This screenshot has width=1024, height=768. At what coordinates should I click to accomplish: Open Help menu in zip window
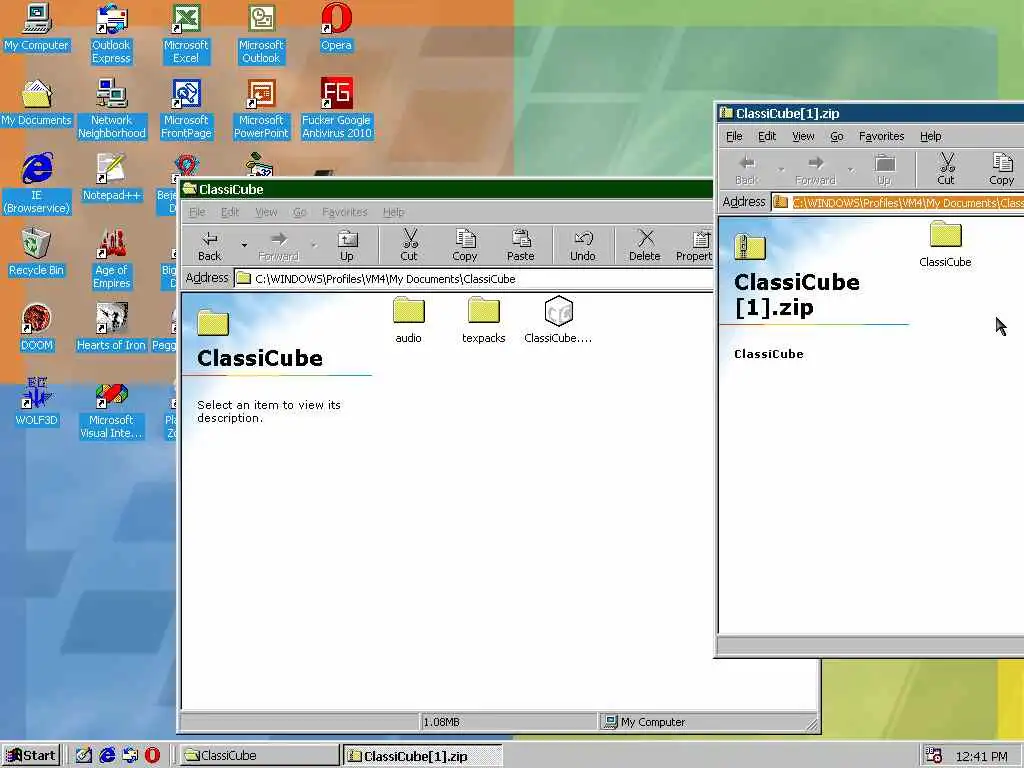click(x=931, y=136)
